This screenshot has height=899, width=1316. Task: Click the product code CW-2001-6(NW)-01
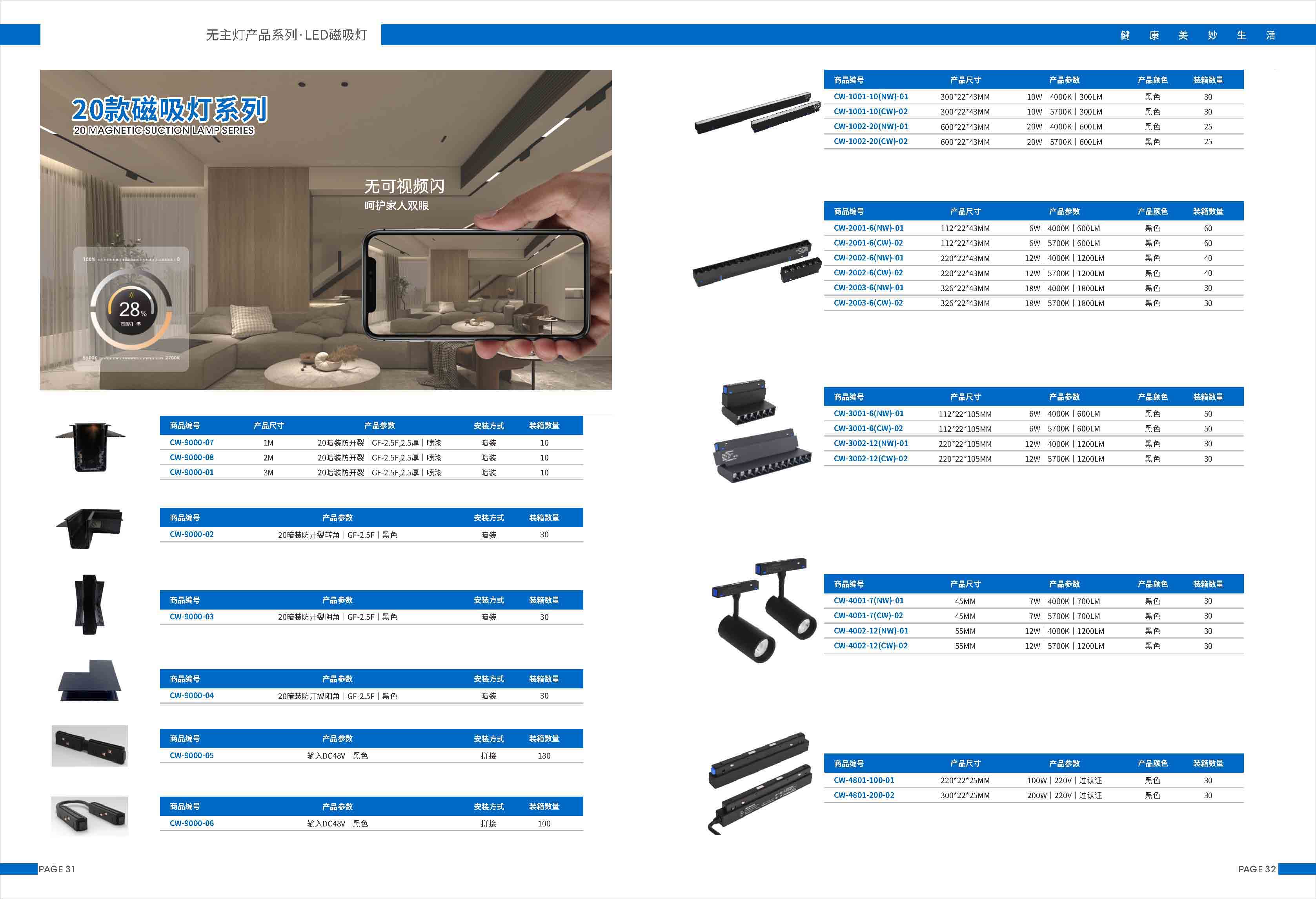pyautogui.click(x=868, y=228)
